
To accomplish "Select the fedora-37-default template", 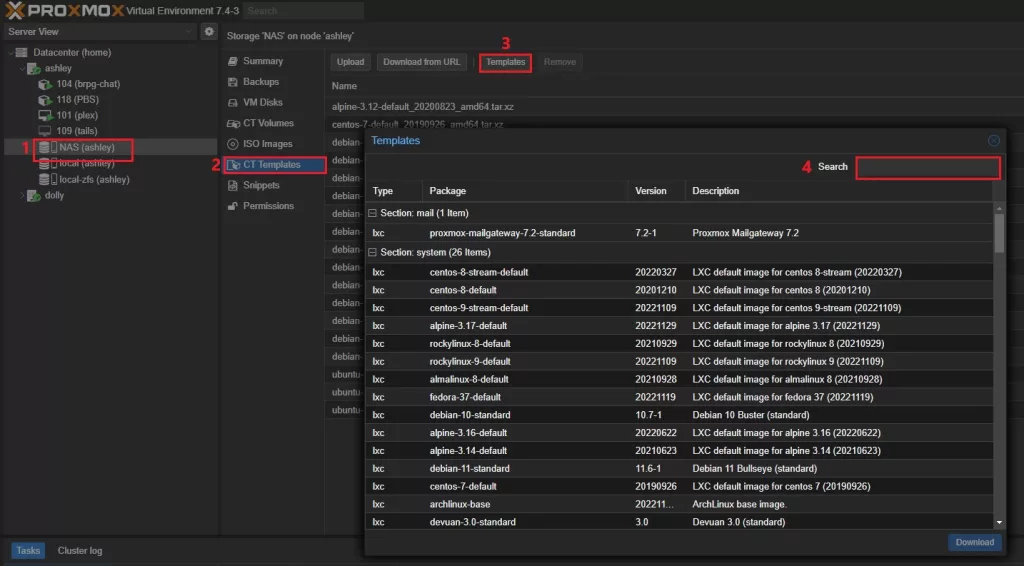I will coord(679,397).
